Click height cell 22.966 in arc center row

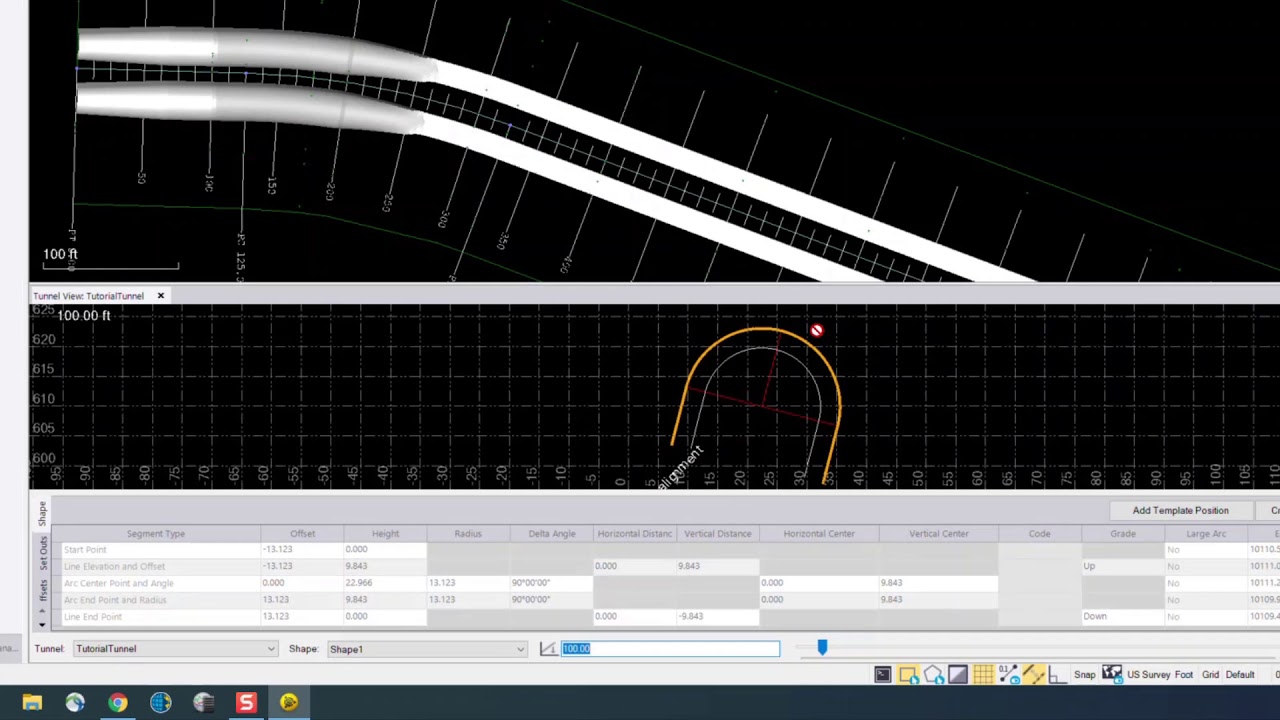tap(385, 583)
